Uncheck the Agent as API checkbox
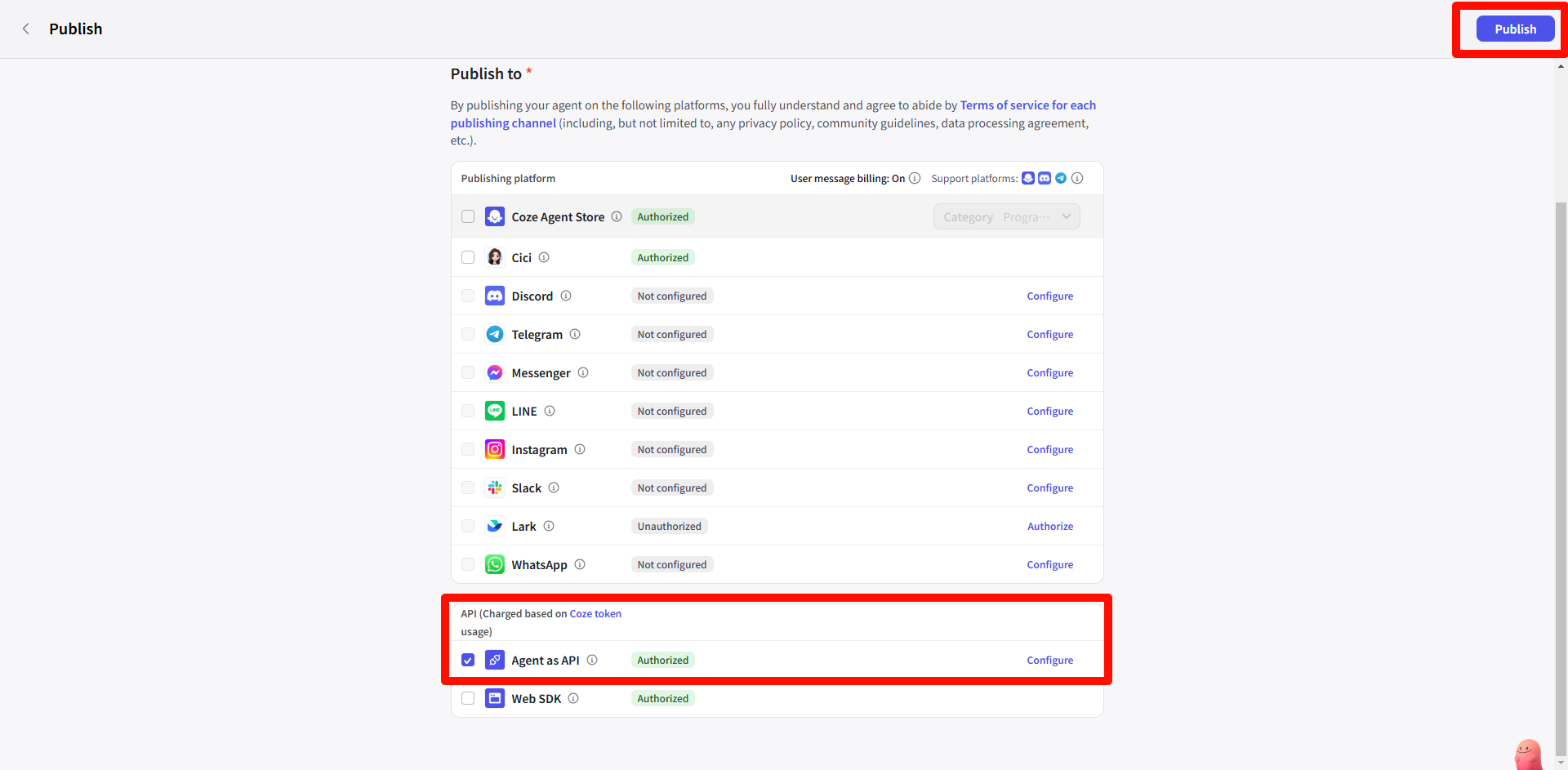The width and height of the screenshot is (1568, 770). click(x=468, y=660)
